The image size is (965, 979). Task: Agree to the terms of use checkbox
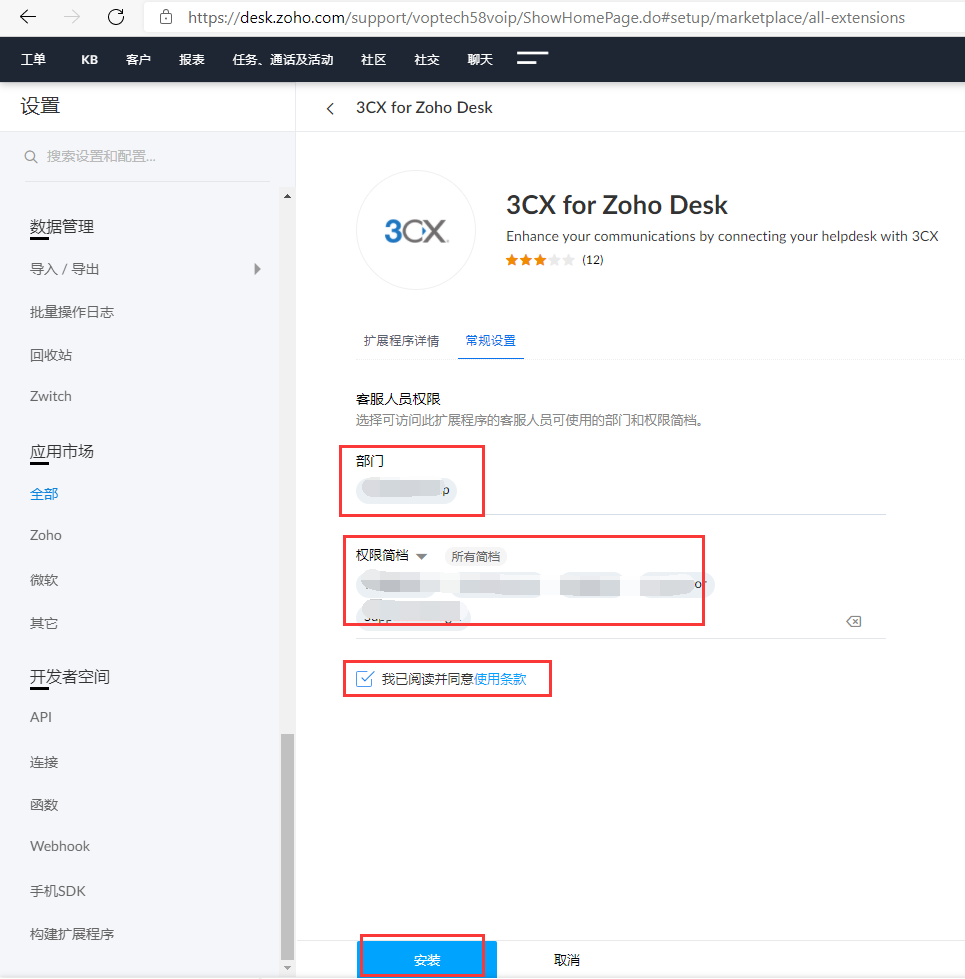pyautogui.click(x=365, y=679)
